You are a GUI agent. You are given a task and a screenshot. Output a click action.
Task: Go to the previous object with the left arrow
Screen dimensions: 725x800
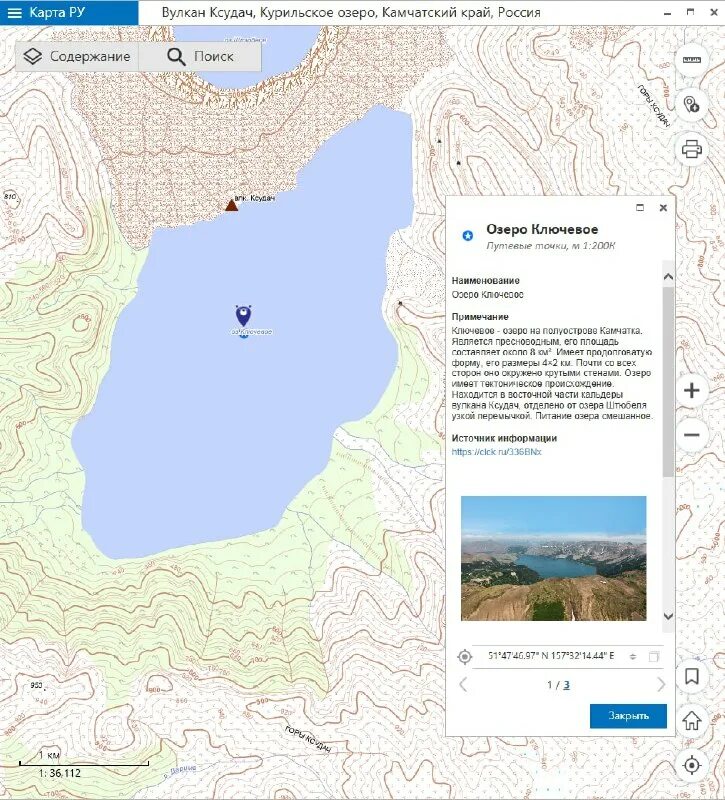click(463, 685)
